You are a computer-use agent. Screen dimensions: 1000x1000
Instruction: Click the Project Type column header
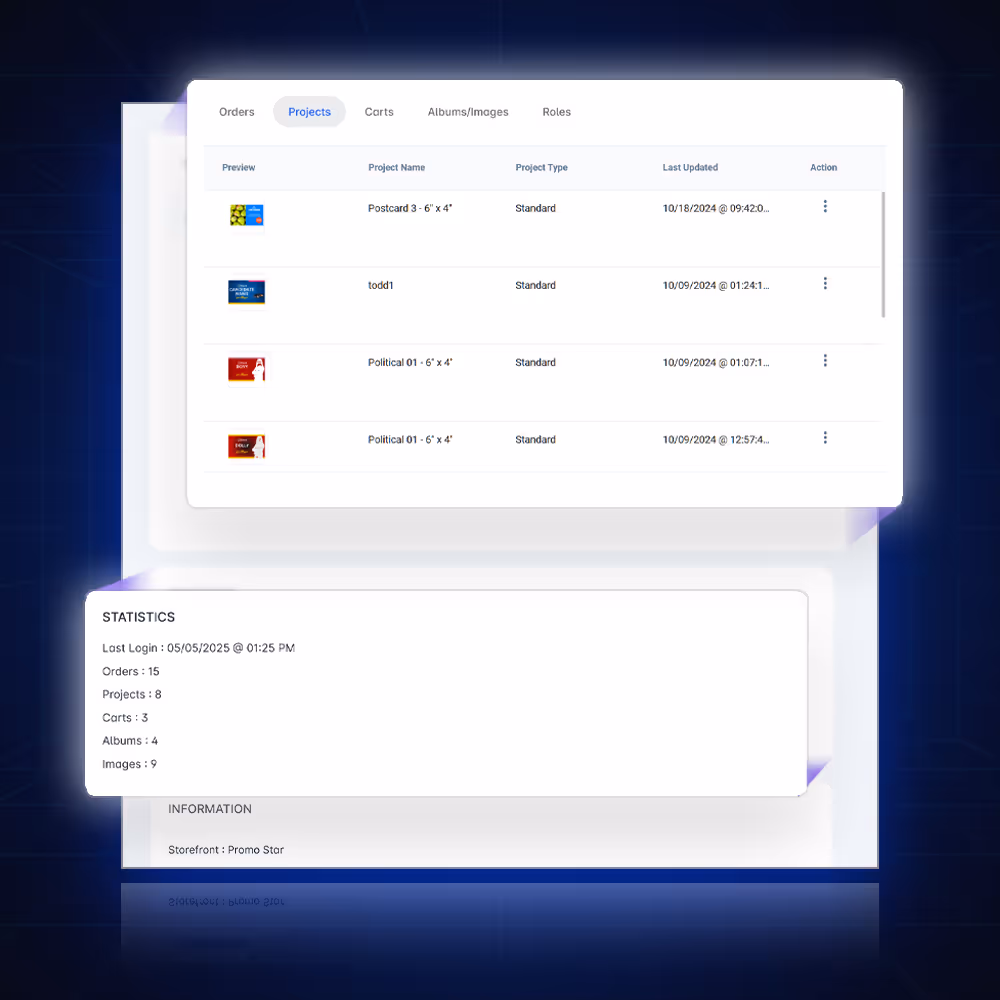541,167
